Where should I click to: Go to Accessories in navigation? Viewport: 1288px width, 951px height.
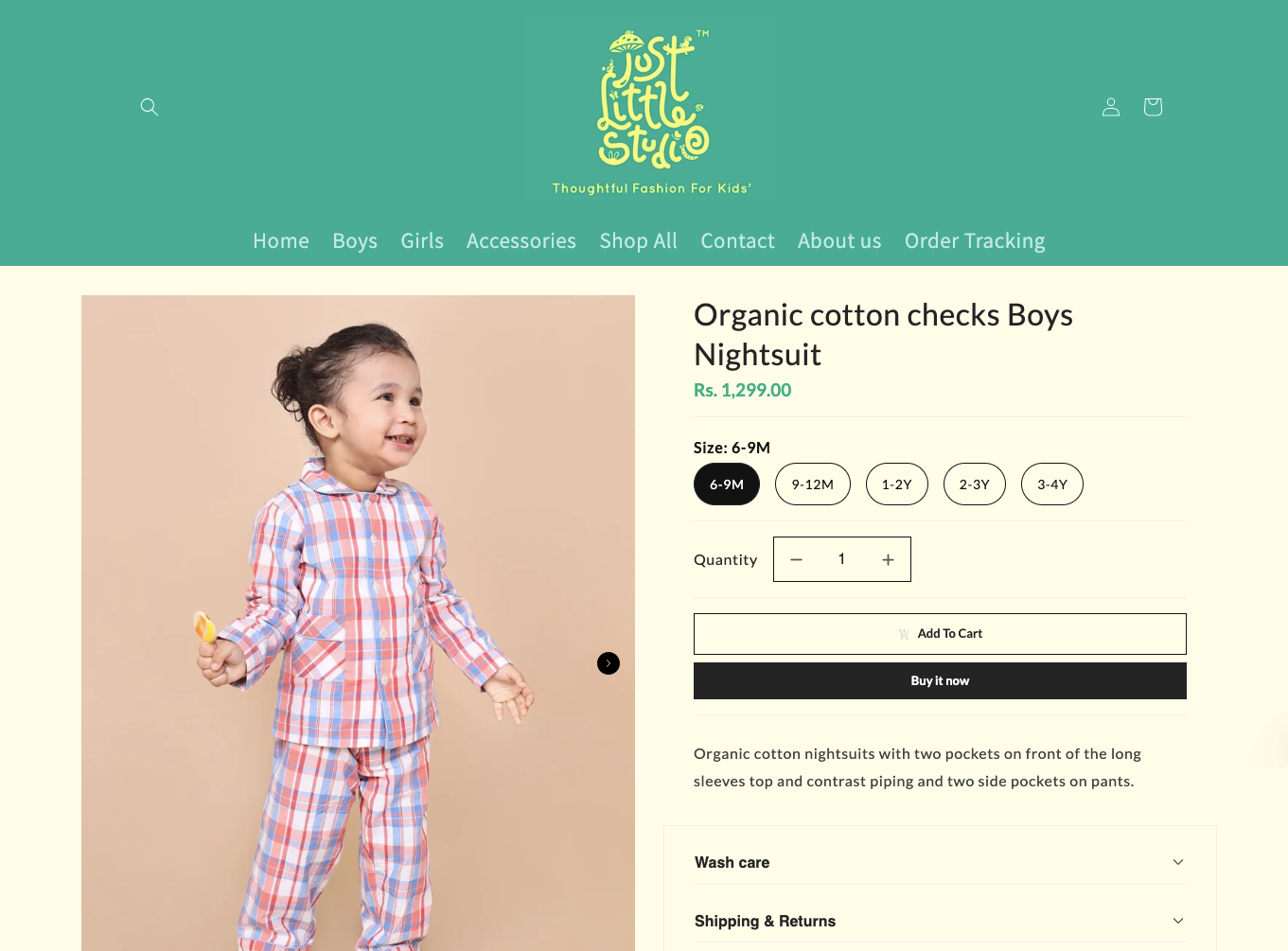521,241
